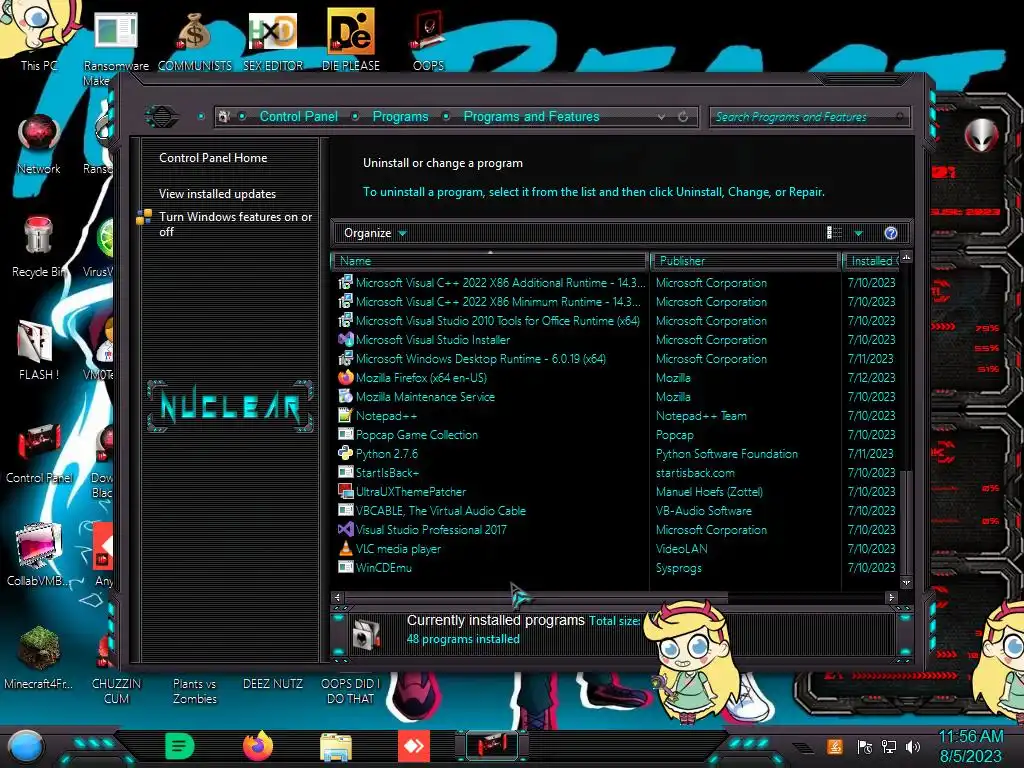Open the Recycle Bin desktop icon
The width and height of the screenshot is (1024, 768).
pos(38,247)
